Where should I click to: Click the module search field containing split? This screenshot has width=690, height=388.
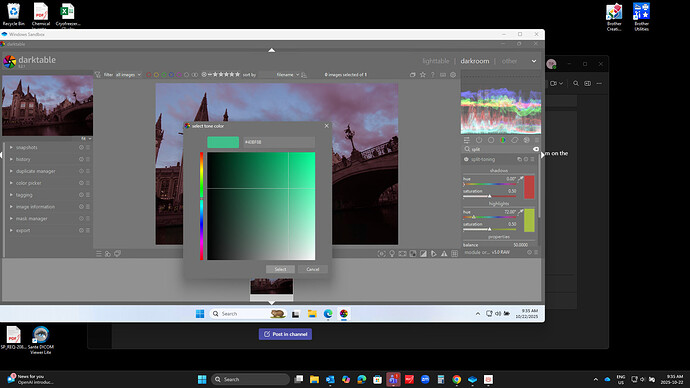pyautogui.click(x=501, y=149)
